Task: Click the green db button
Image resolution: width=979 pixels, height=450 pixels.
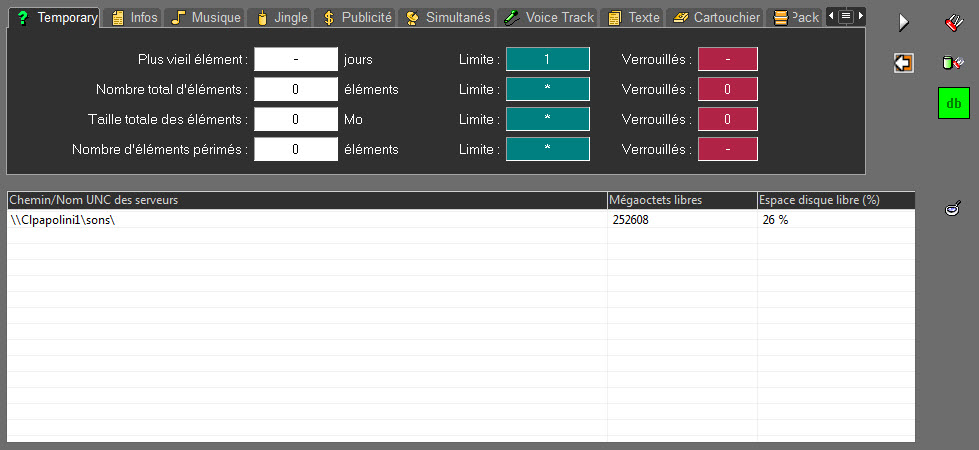Action: tap(954, 103)
